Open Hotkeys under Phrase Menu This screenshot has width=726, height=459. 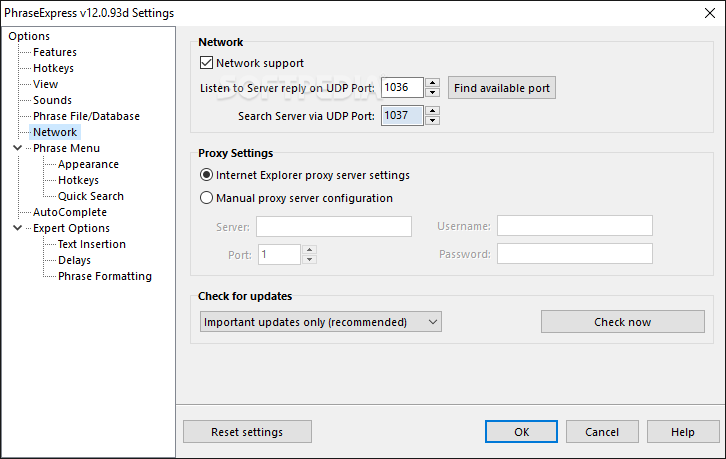[78, 180]
